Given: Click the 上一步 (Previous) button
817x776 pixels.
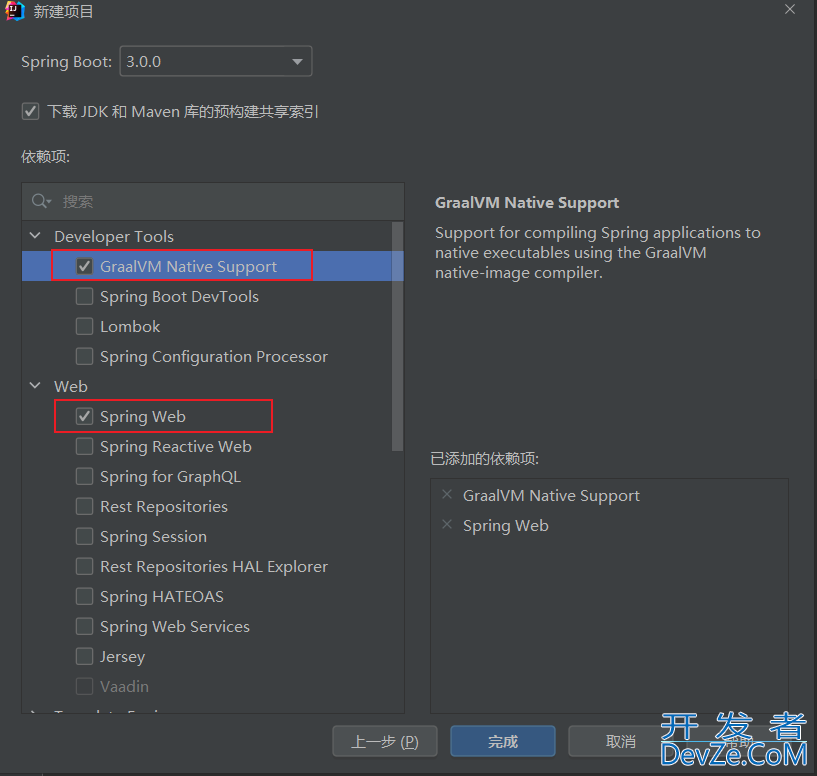Looking at the screenshot, I should pyautogui.click(x=385, y=741).
